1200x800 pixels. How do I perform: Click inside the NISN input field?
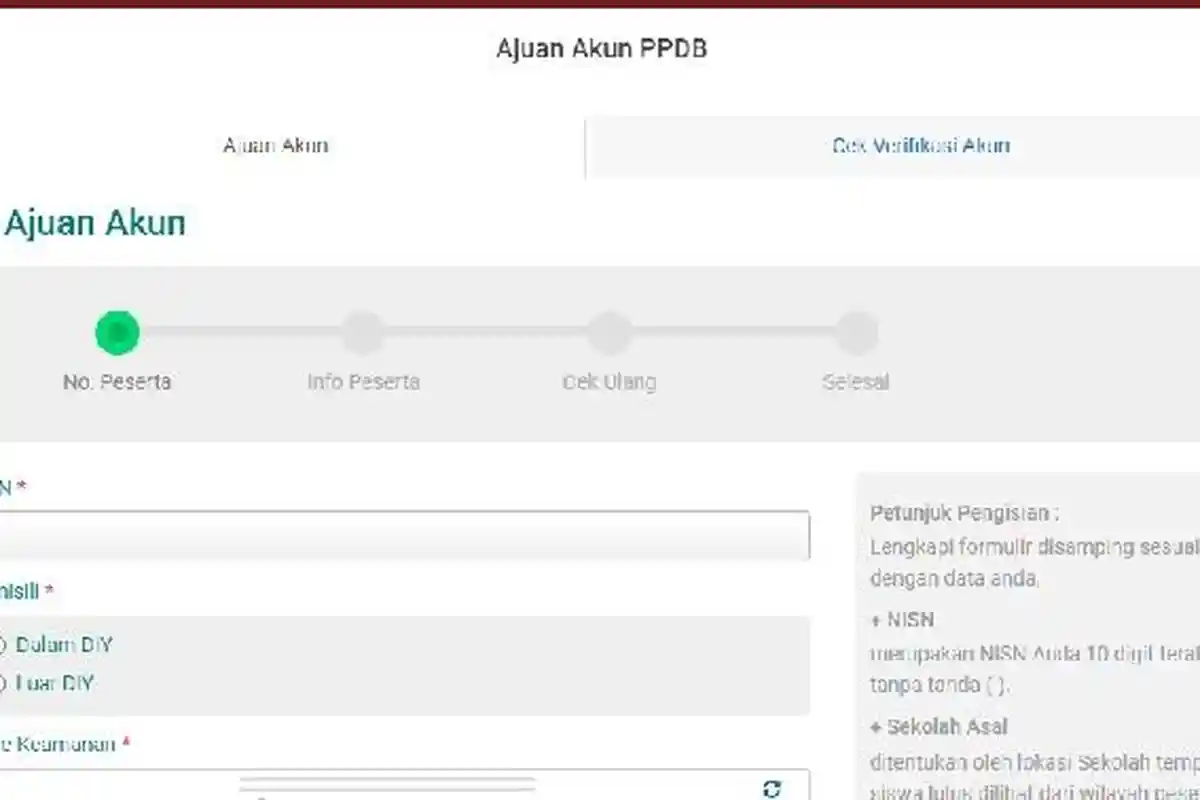coord(400,535)
